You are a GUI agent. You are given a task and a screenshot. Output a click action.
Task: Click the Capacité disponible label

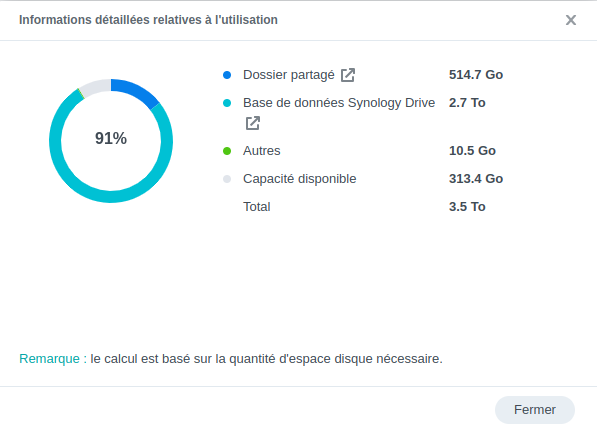coord(300,179)
